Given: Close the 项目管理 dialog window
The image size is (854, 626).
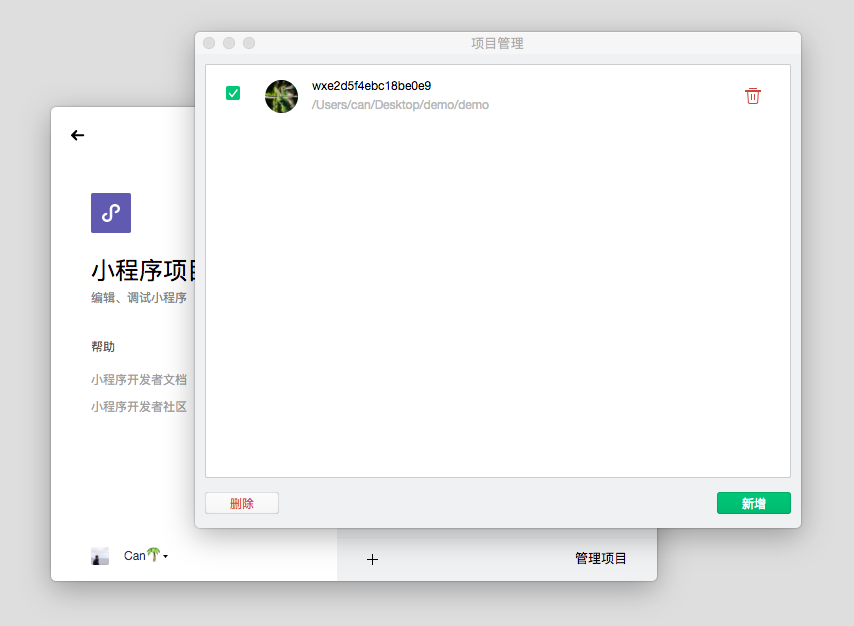Looking at the screenshot, I should tap(209, 43).
